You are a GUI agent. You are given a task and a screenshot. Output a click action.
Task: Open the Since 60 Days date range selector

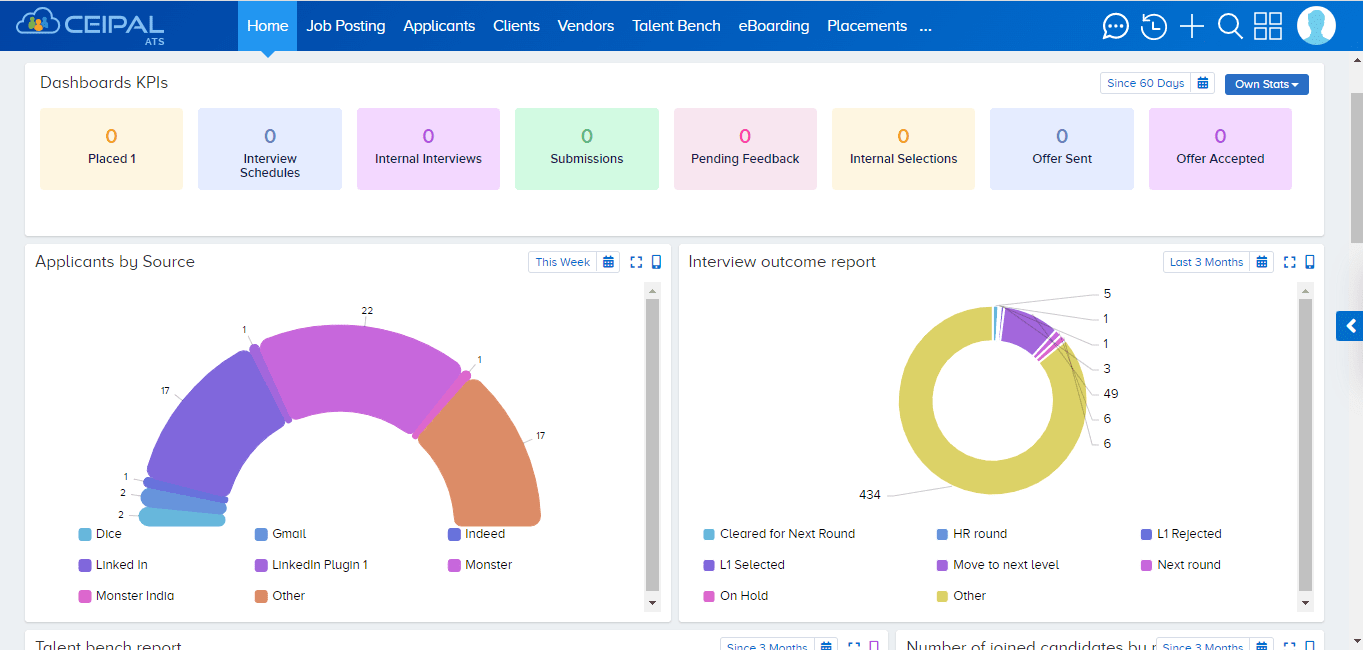coord(1144,82)
